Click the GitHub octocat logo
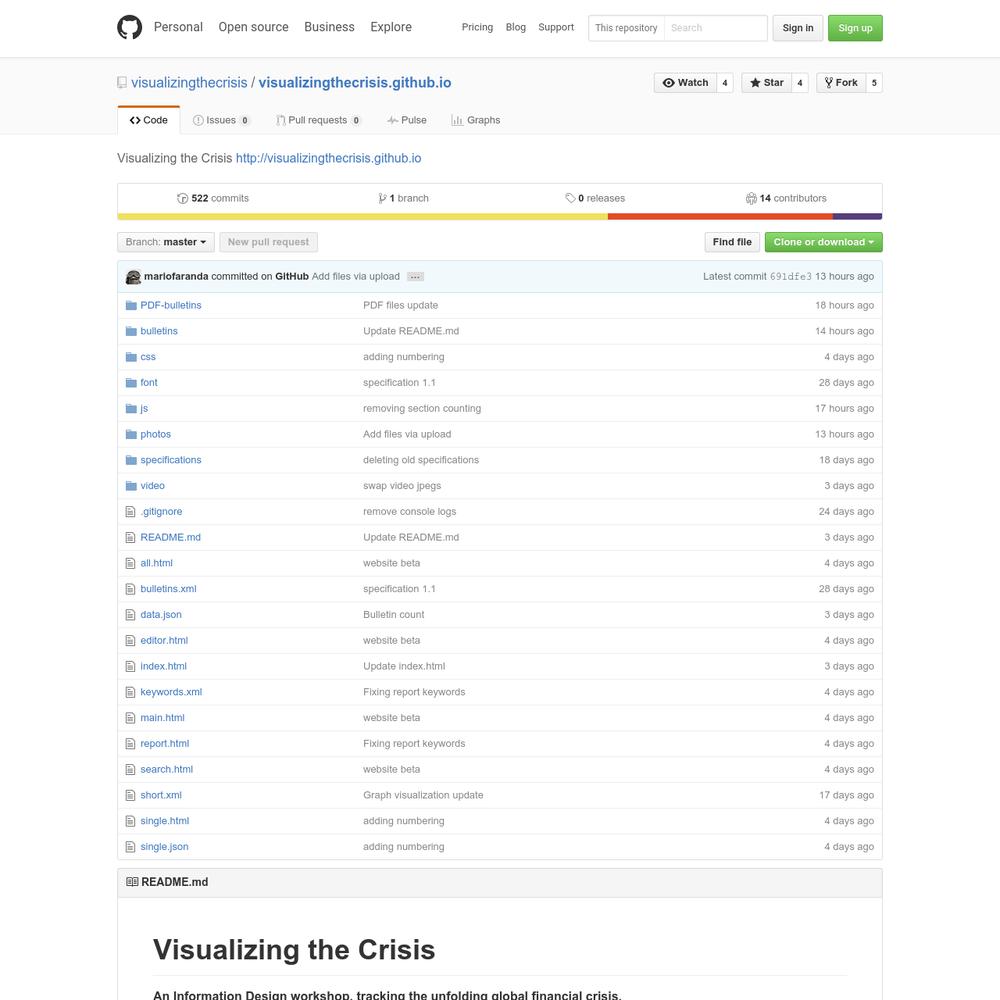The image size is (1000, 1000). pyautogui.click(x=129, y=27)
